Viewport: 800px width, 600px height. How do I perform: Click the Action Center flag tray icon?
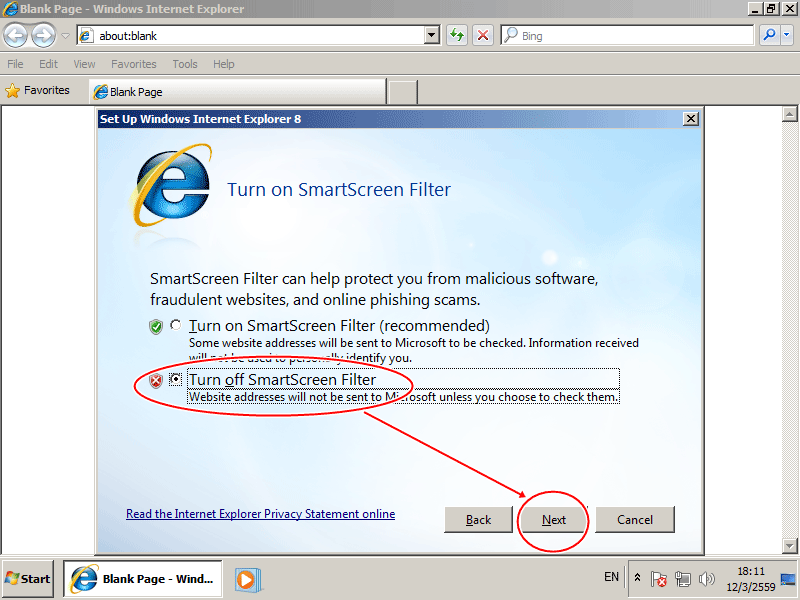[658, 579]
